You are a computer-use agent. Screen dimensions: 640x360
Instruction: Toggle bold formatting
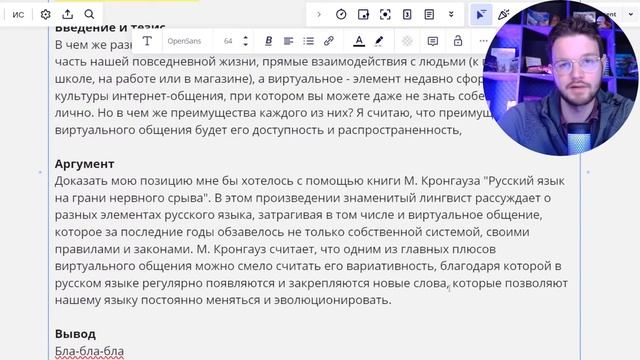269,41
